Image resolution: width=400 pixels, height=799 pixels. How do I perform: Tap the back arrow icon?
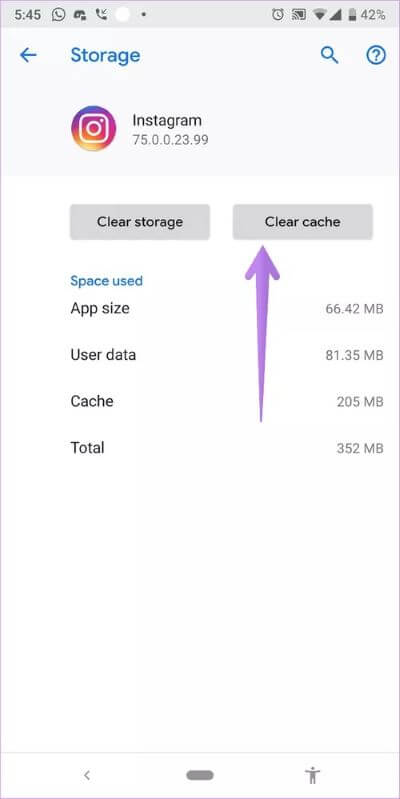coord(28,55)
